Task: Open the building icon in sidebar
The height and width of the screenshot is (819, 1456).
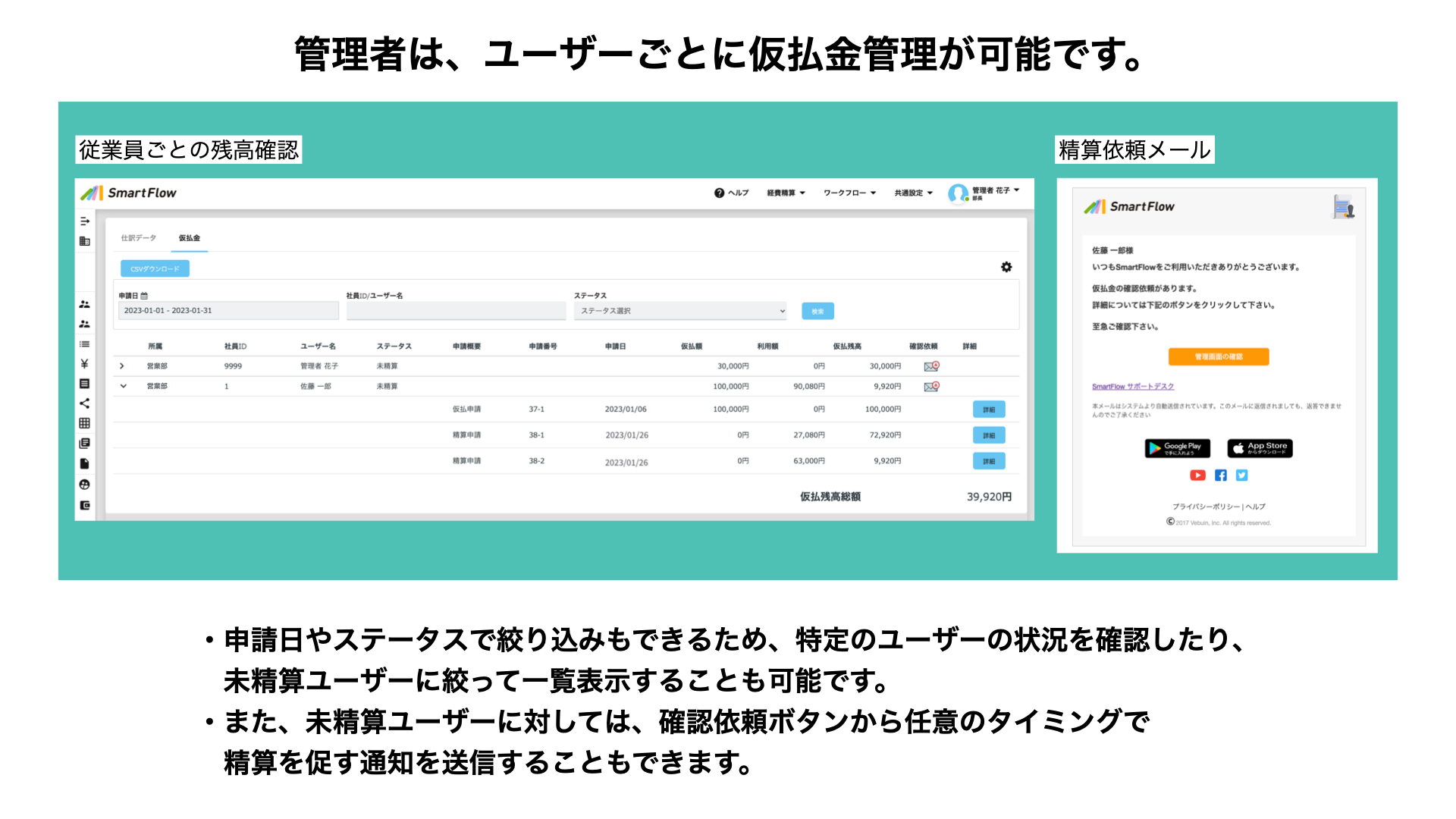Action: (84, 241)
